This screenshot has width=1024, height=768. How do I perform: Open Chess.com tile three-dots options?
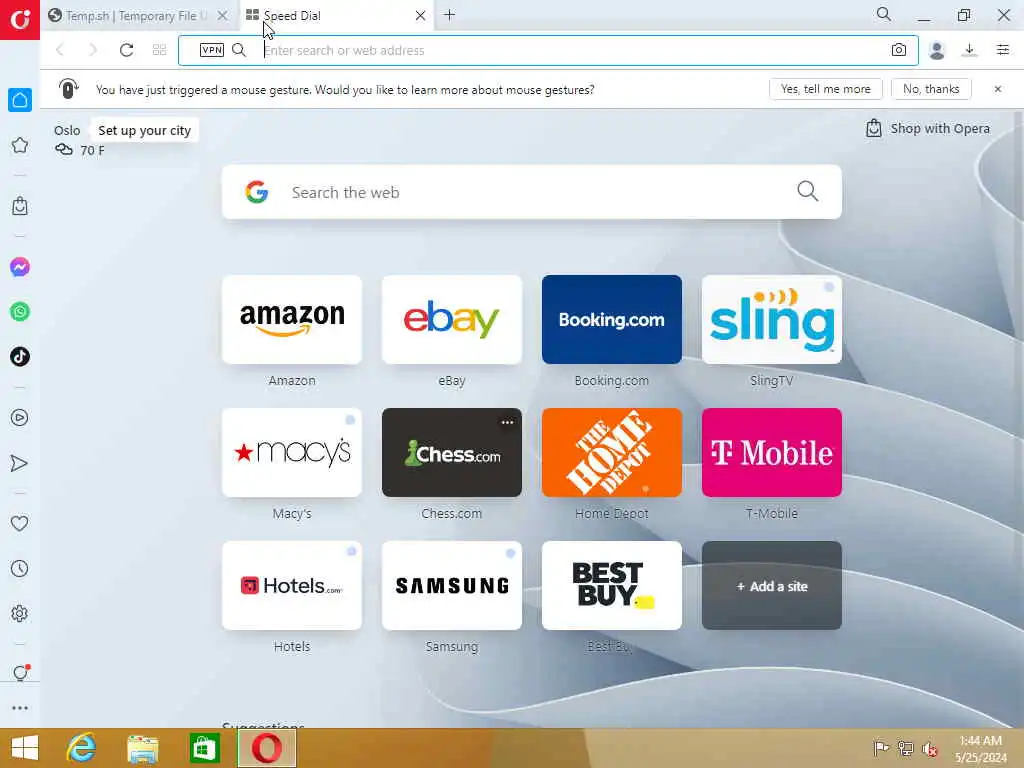tap(507, 423)
